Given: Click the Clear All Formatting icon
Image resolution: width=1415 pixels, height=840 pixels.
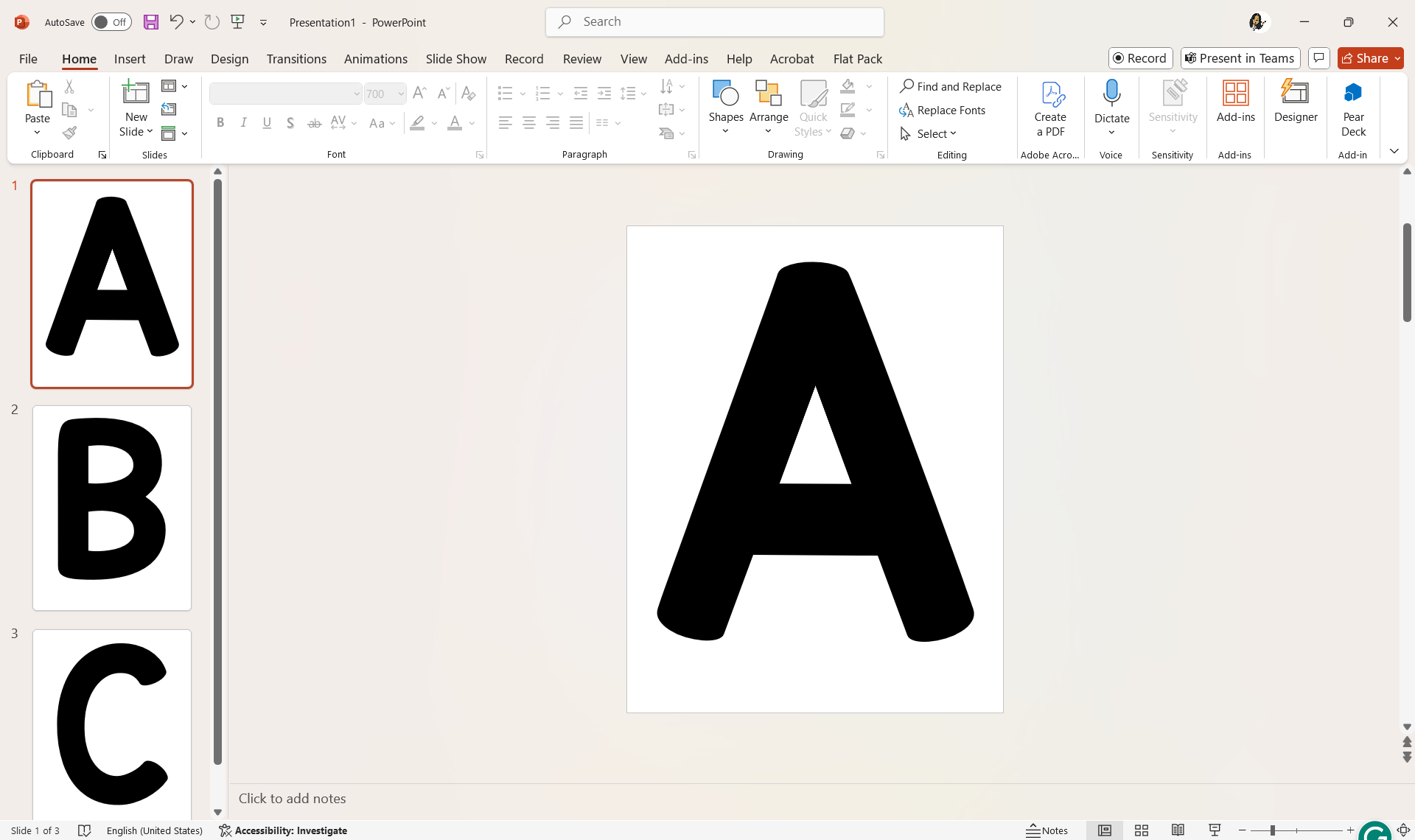Looking at the screenshot, I should [x=468, y=93].
